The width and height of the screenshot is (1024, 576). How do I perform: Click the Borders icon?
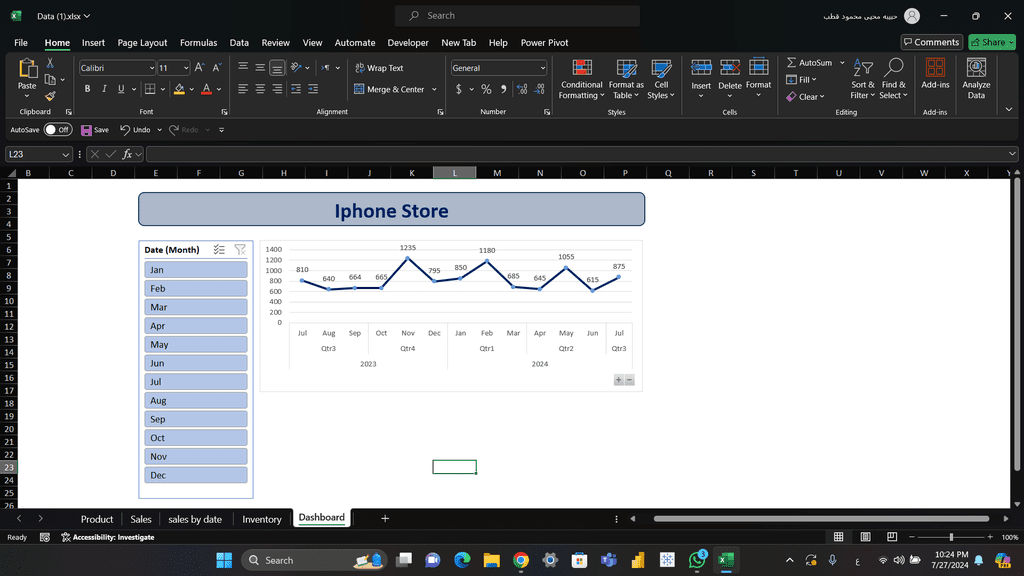[150, 89]
